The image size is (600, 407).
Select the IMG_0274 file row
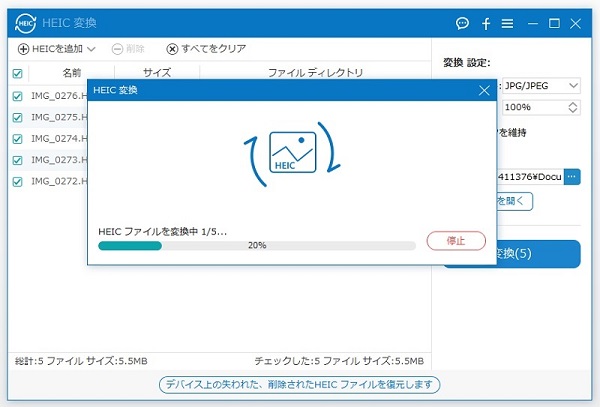[x=49, y=138]
